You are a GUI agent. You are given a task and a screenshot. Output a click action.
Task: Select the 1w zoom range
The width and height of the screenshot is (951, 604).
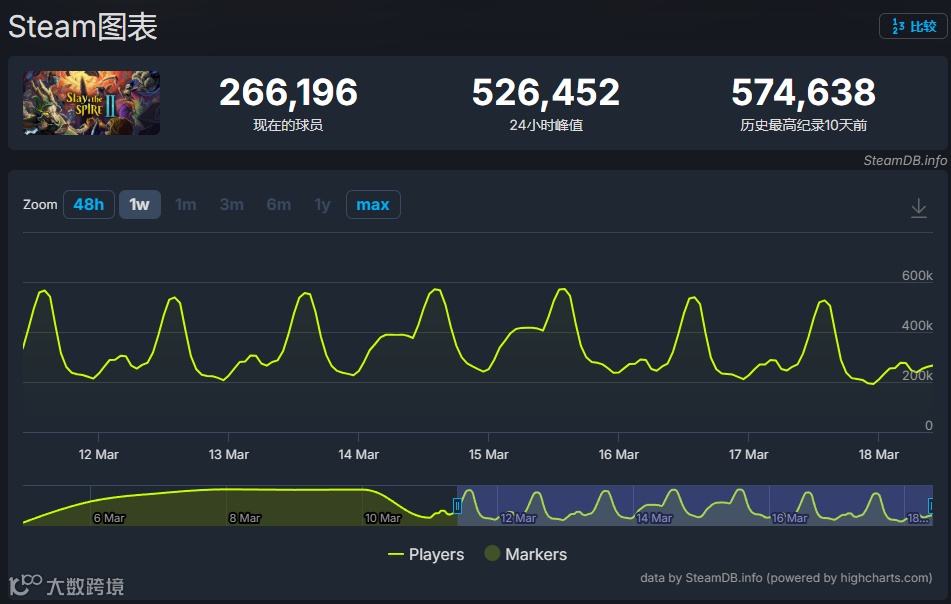click(139, 204)
